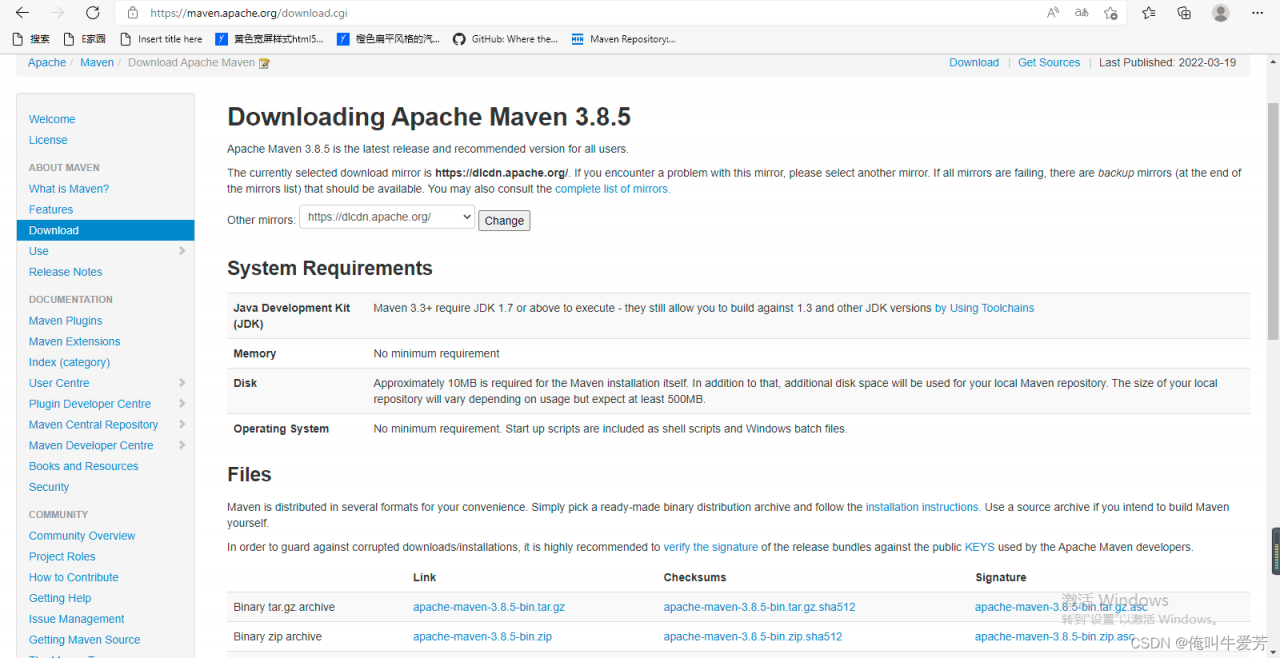The image size is (1280, 658).
Task: Open the browser settings ellipsis menu
Action: (1257, 13)
